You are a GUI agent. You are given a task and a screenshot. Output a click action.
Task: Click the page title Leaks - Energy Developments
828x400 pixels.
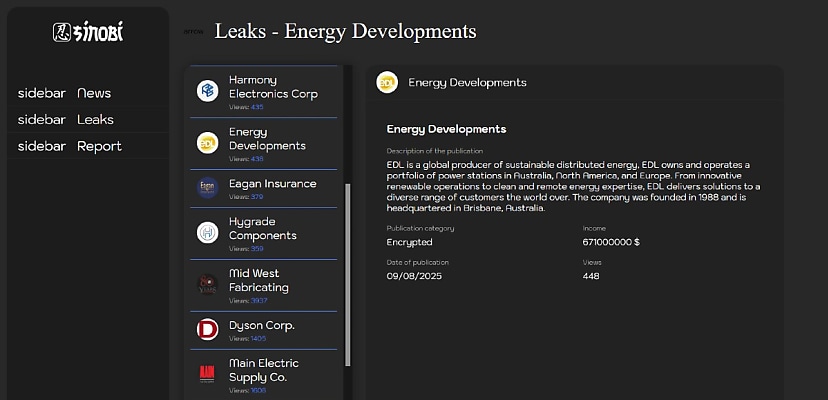[x=345, y=31]
